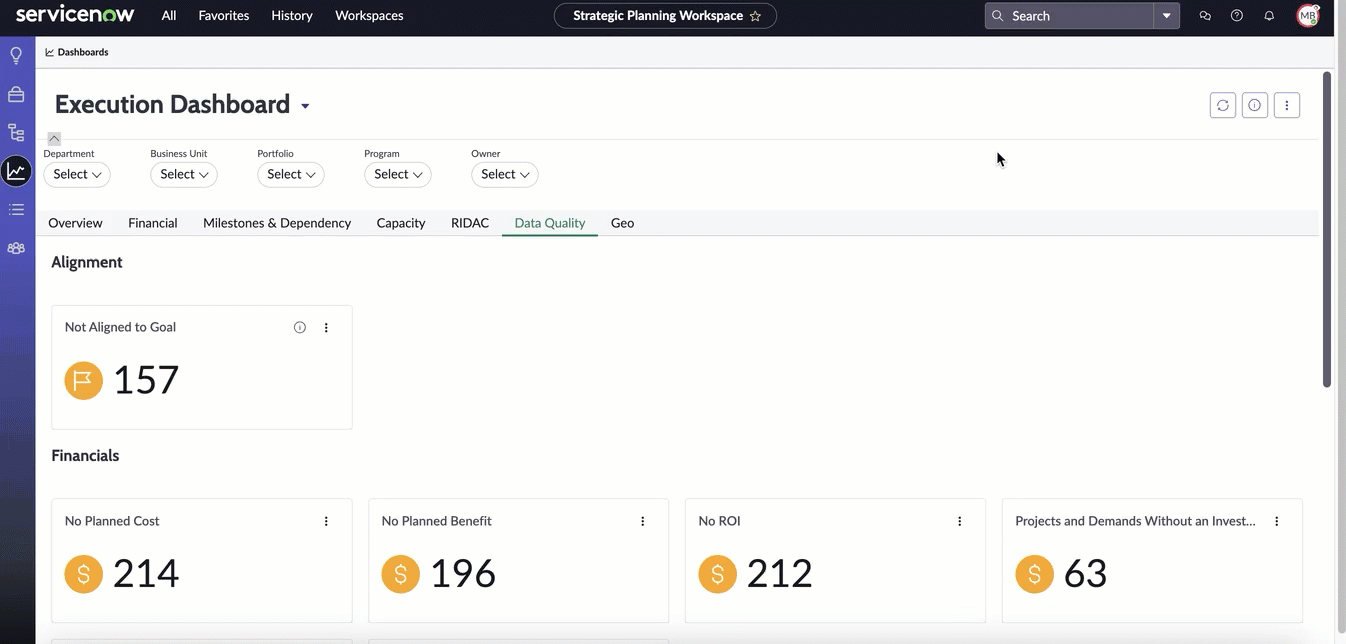Viewport: 1346px width, 644px height.
Task: Click the Dashboards breadcrumb
Action: click(x=77, y=52)
